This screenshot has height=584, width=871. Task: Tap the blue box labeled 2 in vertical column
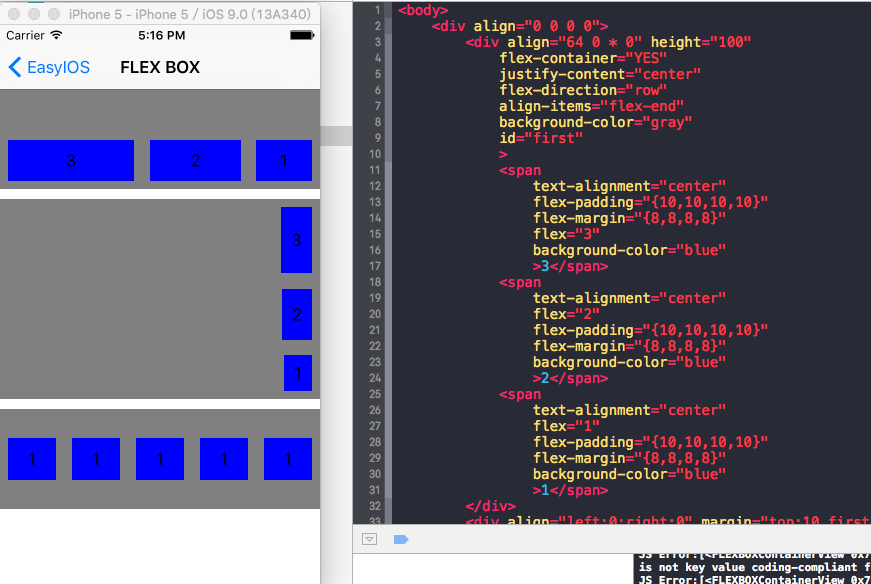click(297, 315)
